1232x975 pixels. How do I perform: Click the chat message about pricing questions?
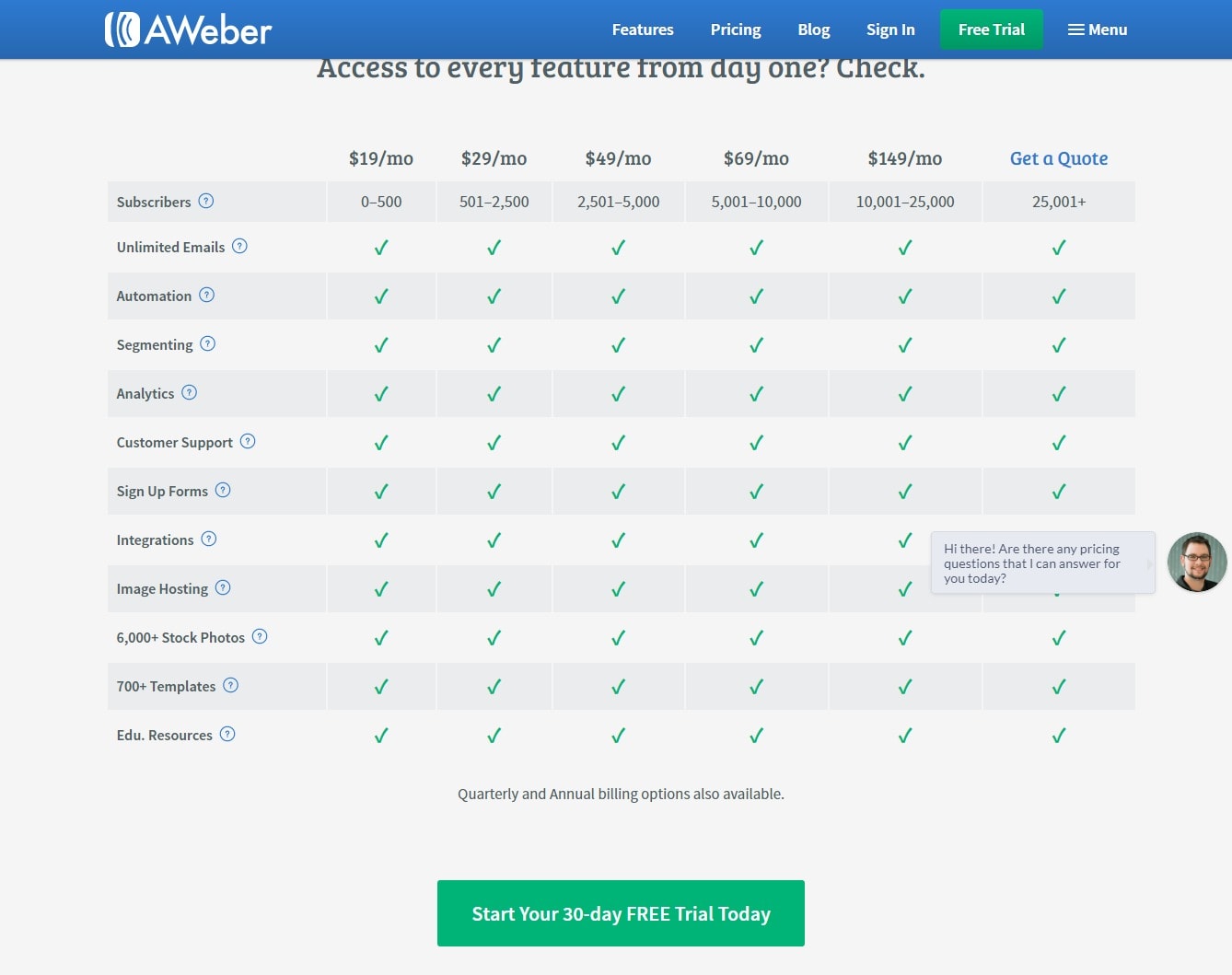click(1042, 563)
